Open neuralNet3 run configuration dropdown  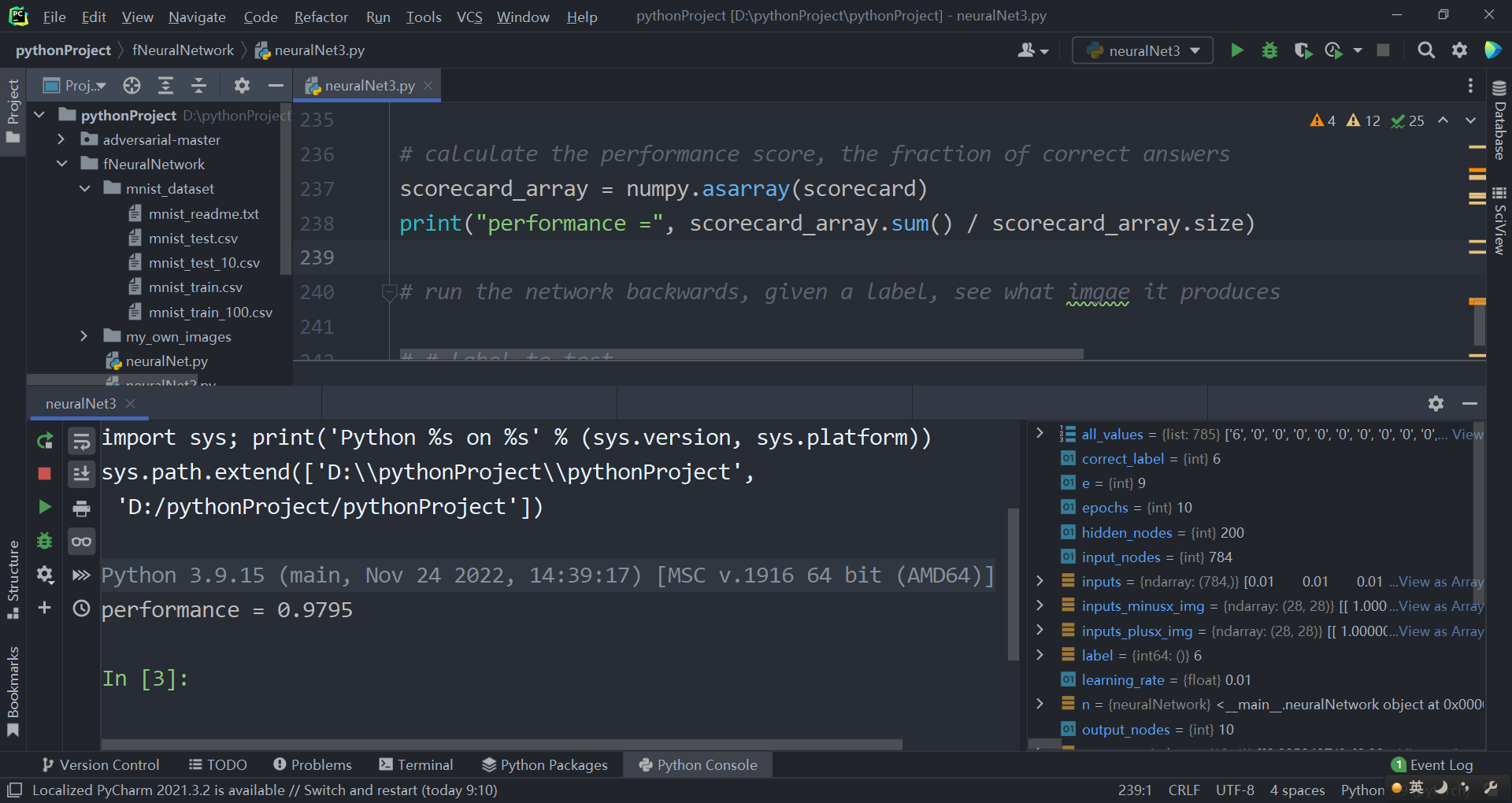(x=1143, y=50)
